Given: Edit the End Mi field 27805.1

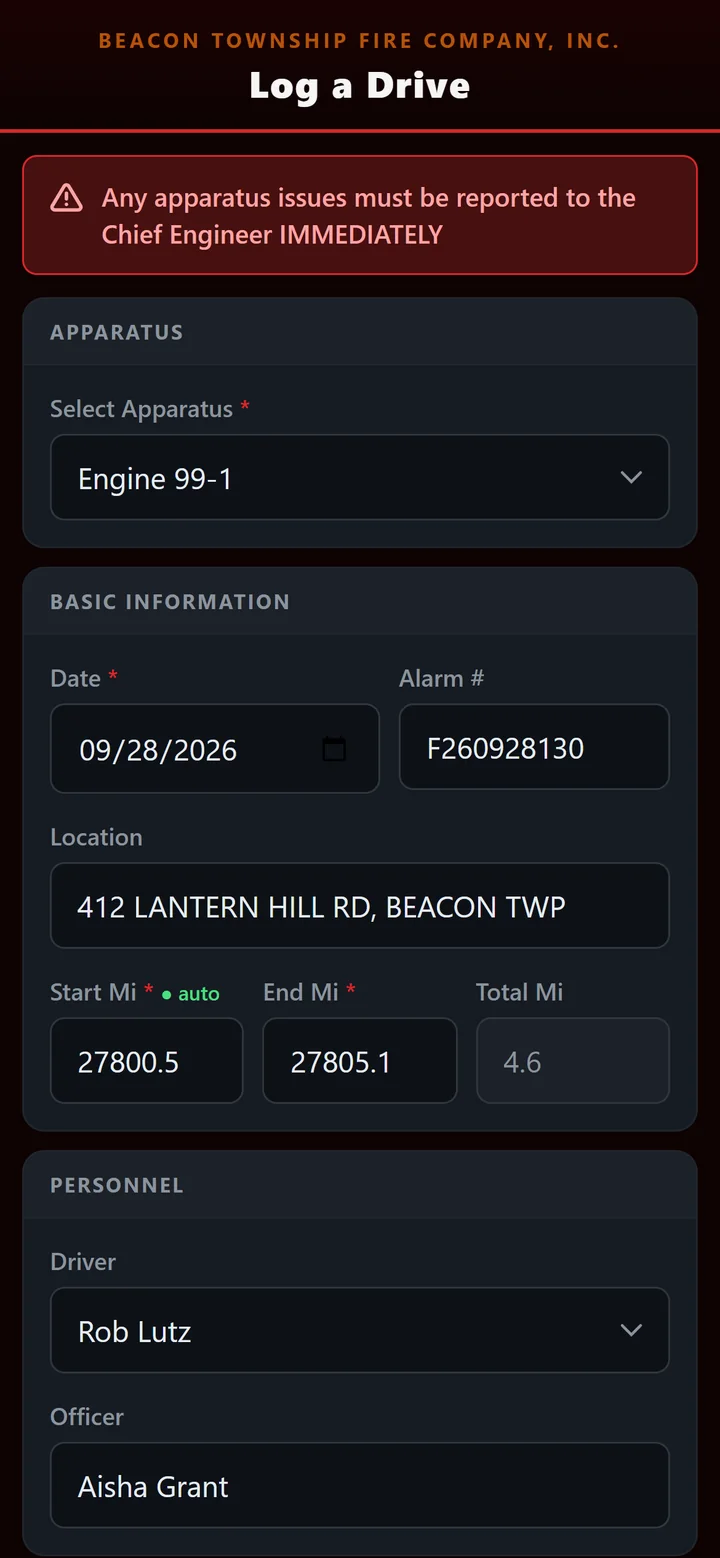Looking at the screenshot, I should point(360,1061).
